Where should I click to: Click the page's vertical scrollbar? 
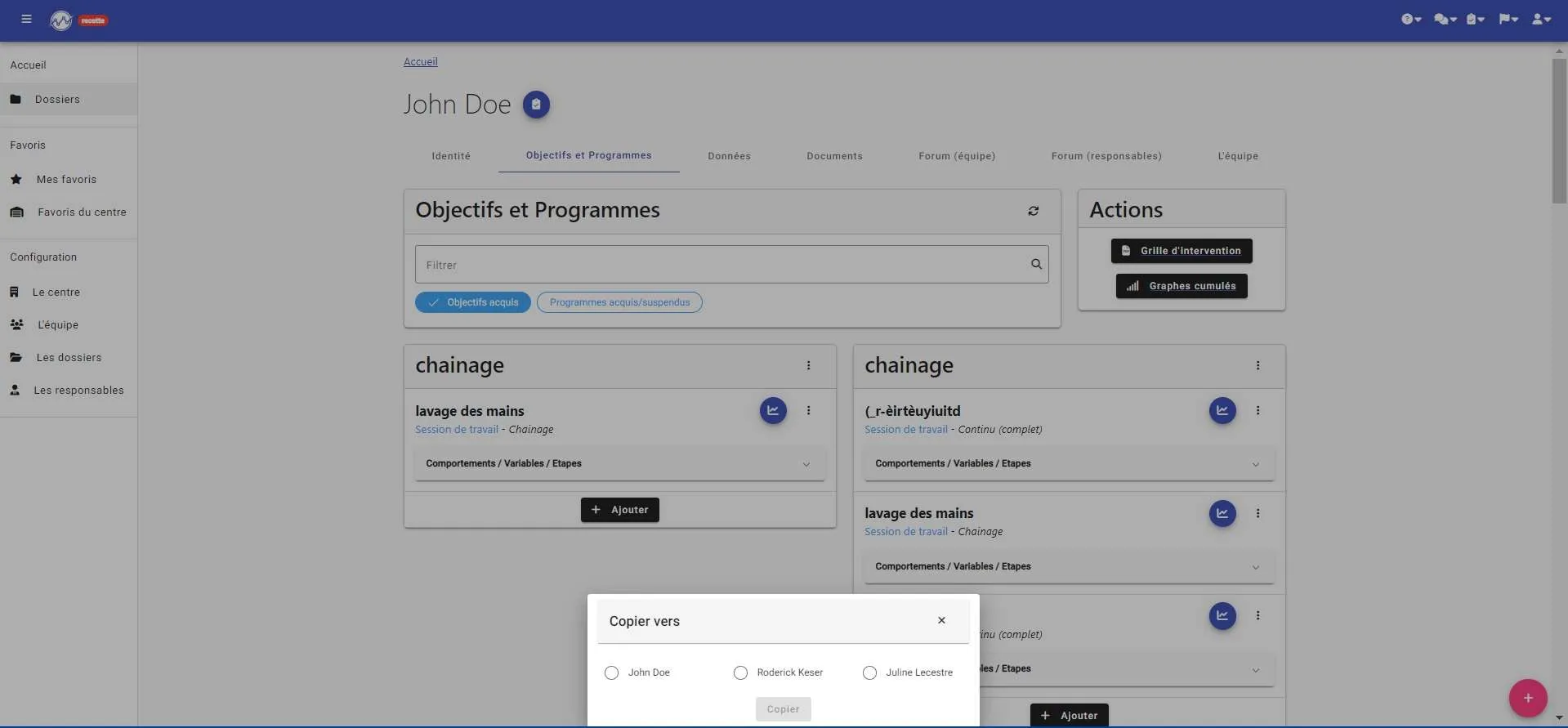pos(1559,131)
